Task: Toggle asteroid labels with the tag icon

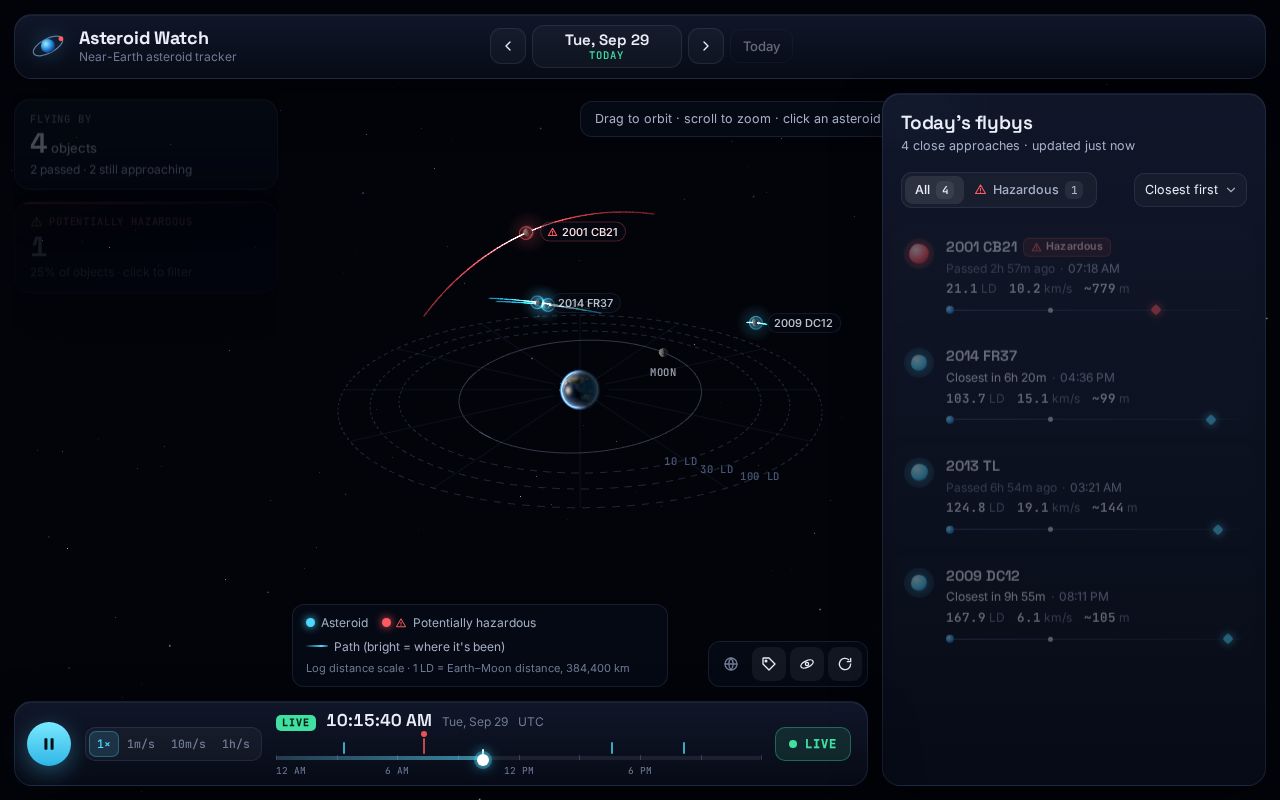Action: (x=769, y=664)
